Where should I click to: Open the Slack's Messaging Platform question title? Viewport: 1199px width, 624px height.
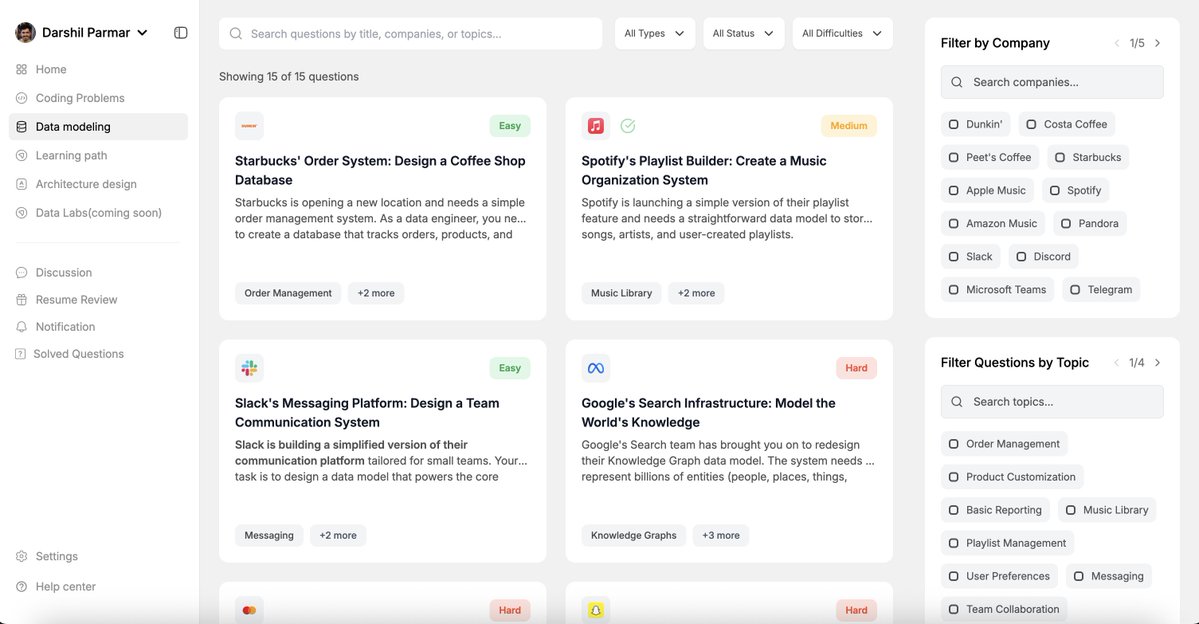pyautogui.click(x=367, y=413)
